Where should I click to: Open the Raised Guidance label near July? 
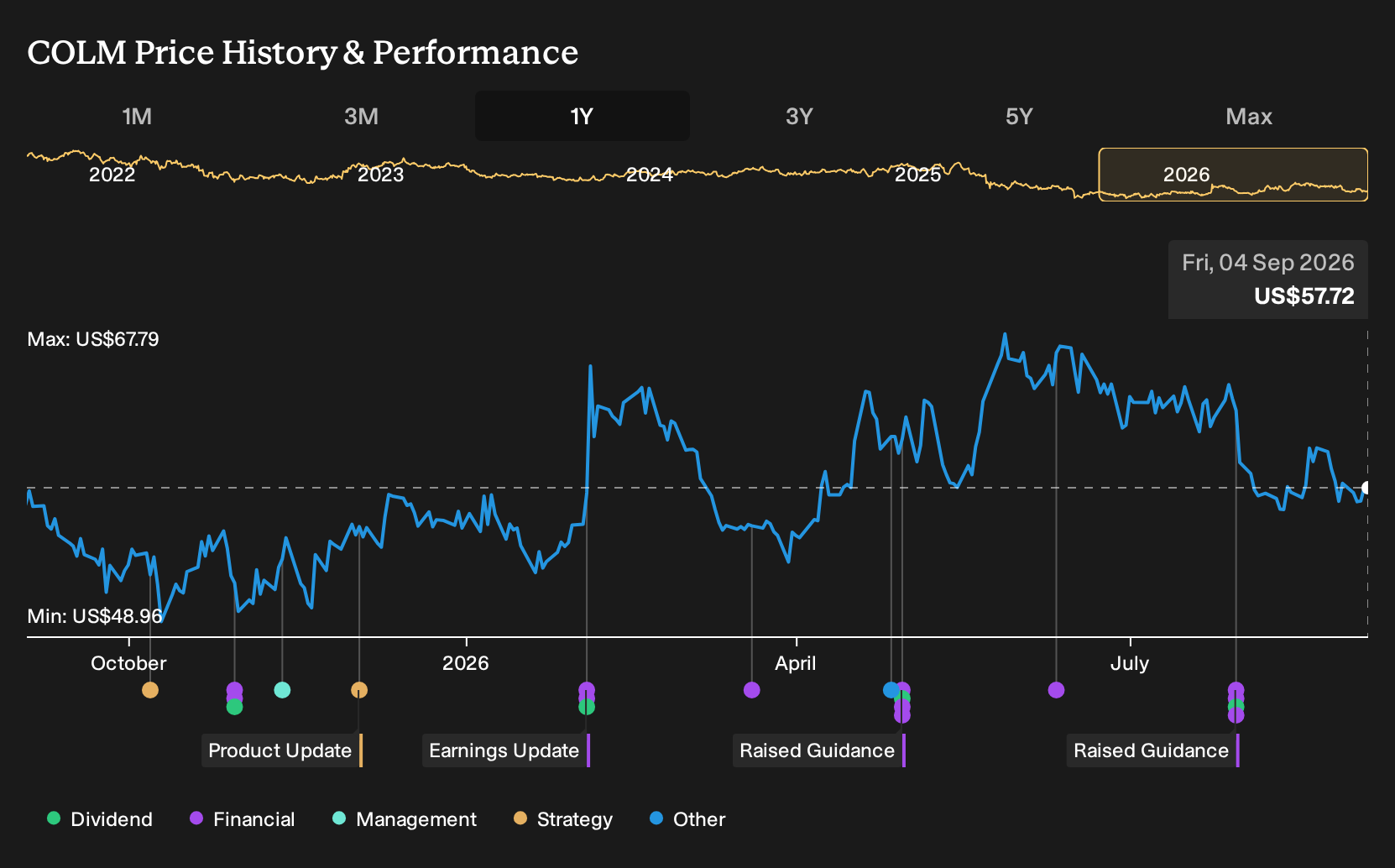[x=1153, y=750]
